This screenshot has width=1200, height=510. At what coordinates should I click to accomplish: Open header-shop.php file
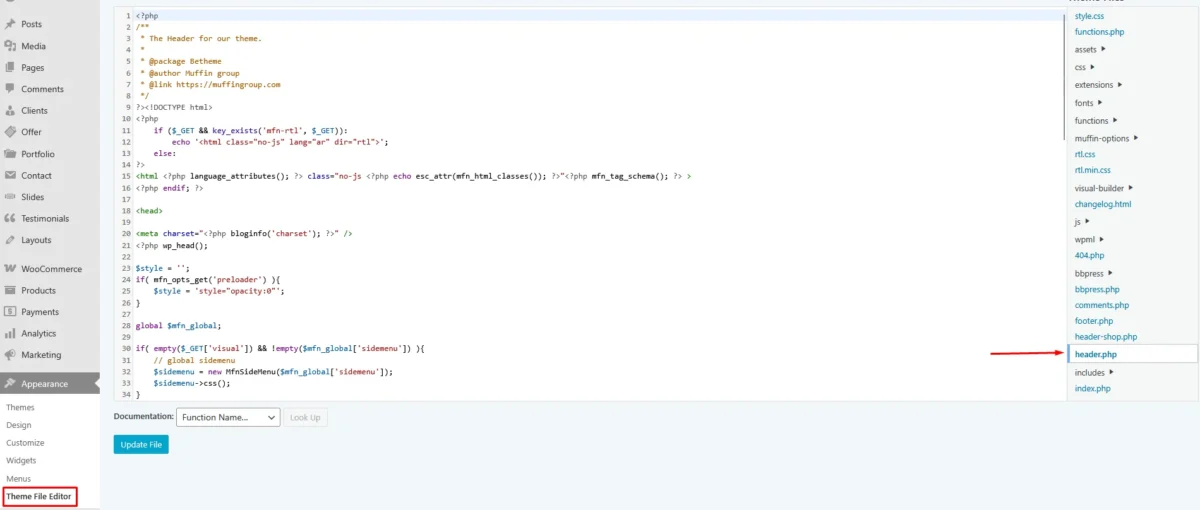(1106, 337)
